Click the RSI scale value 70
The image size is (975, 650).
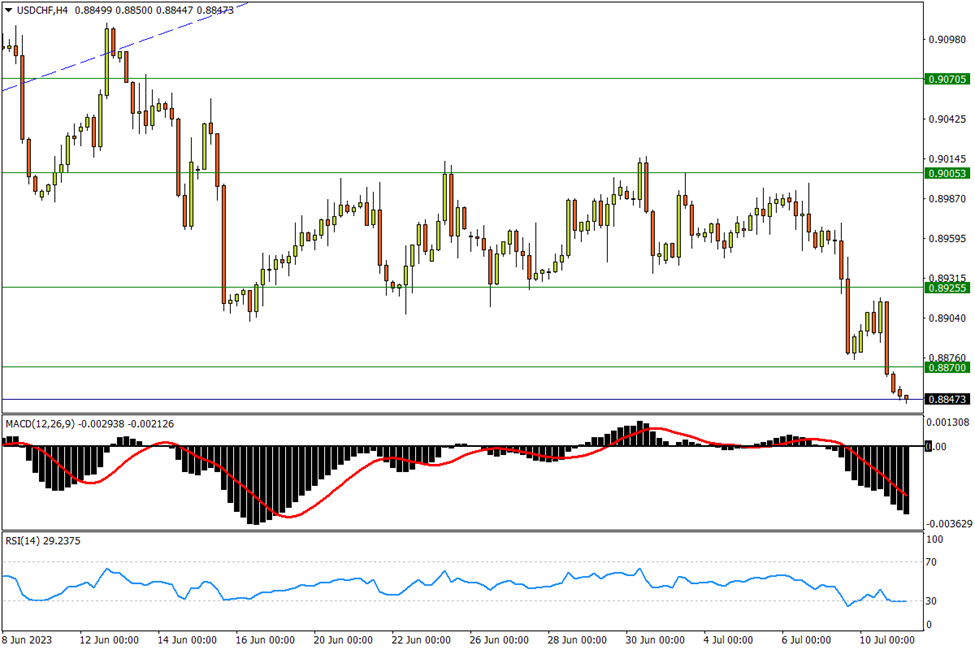(933, 563)
